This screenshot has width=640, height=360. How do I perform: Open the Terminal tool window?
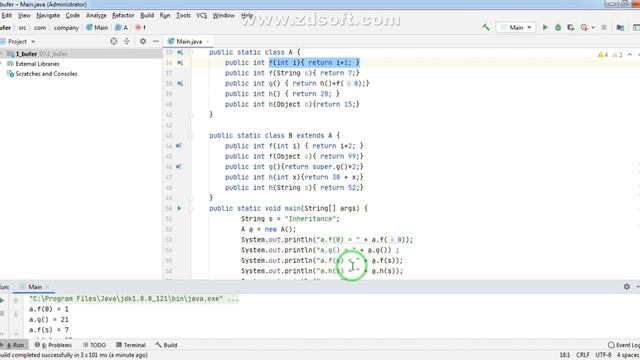[x=131, y=345]
